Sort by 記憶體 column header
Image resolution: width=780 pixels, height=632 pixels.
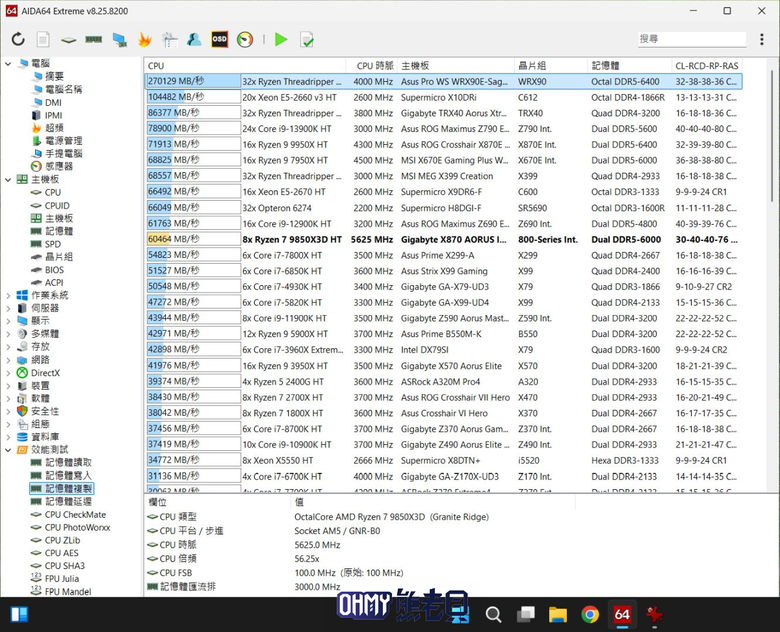[x=629, y=66]
